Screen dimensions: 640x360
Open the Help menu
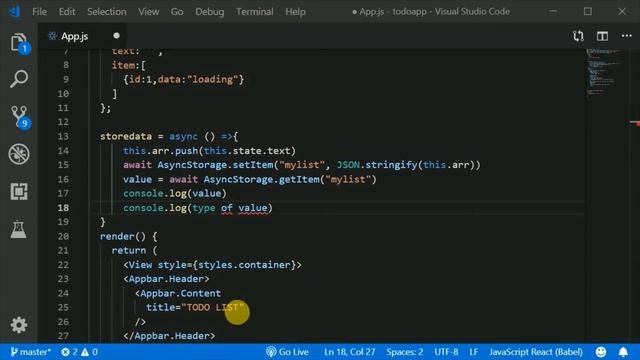pos(295,11)
